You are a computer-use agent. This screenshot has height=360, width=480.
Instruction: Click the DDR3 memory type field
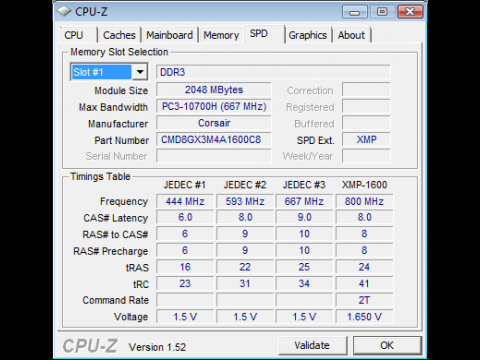(273, 72)
